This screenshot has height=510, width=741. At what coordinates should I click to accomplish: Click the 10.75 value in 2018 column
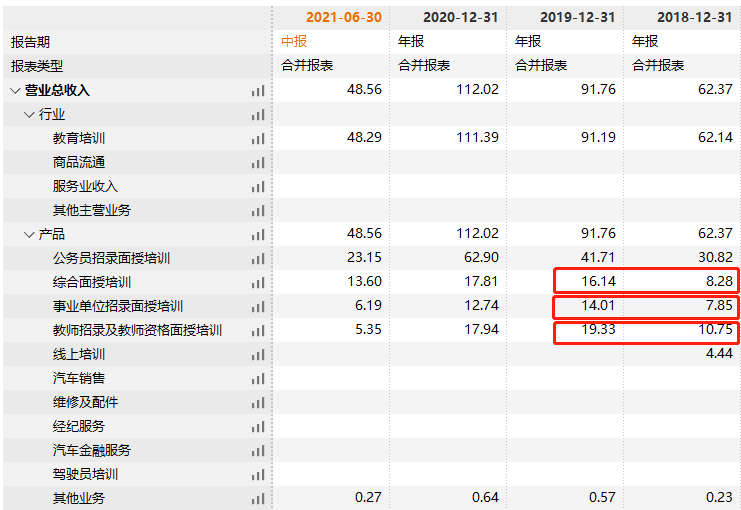714,330
